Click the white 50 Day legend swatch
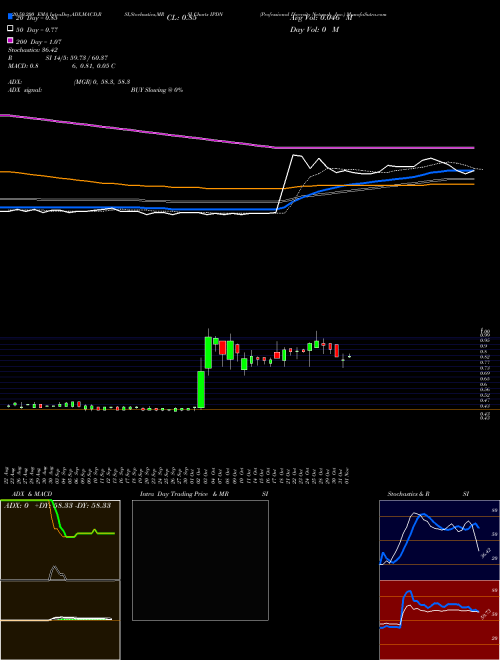500x660 pixels. [x=10, y=29]
